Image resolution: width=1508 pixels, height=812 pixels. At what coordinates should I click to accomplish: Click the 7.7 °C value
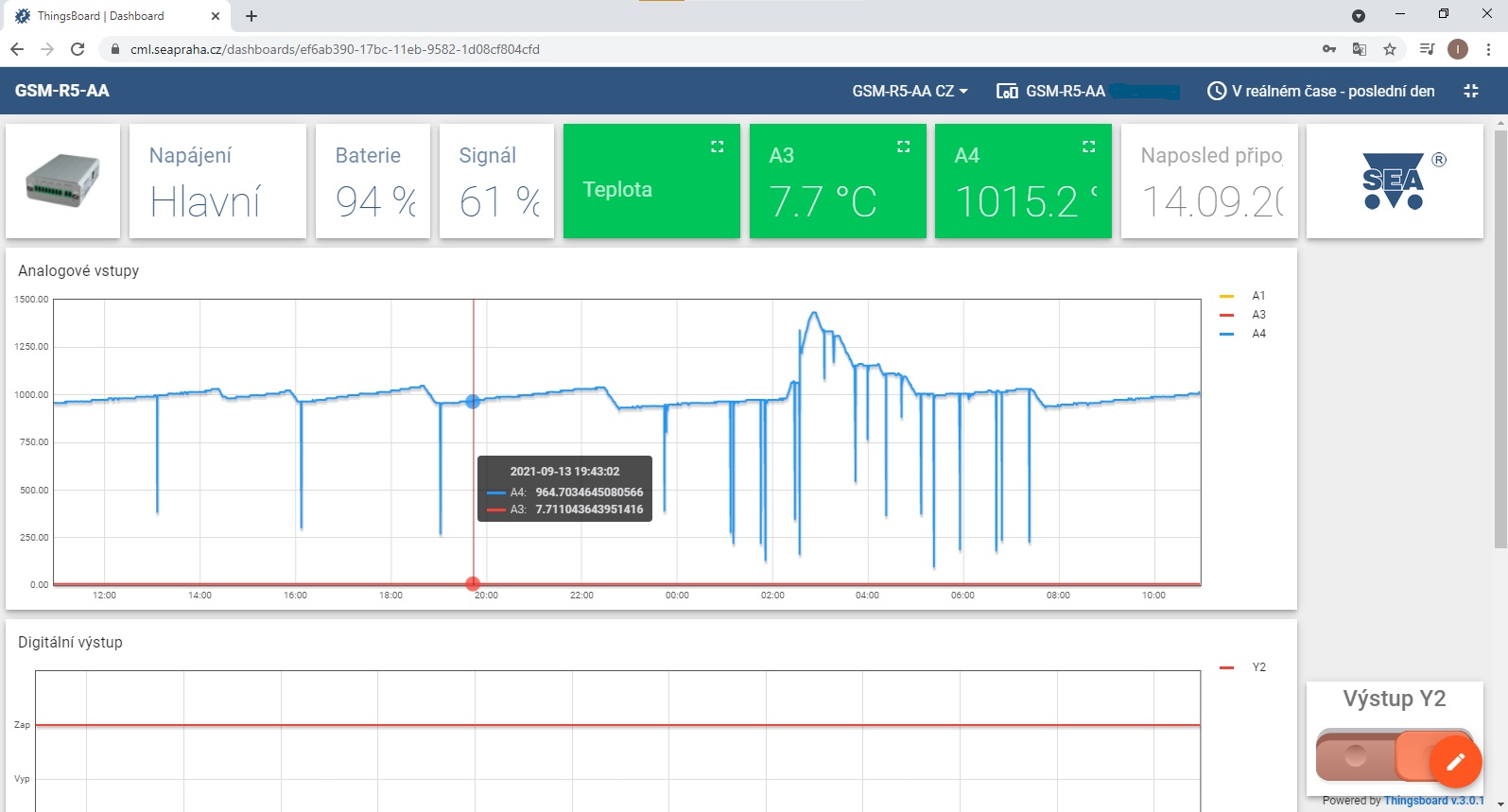[823, 201]
